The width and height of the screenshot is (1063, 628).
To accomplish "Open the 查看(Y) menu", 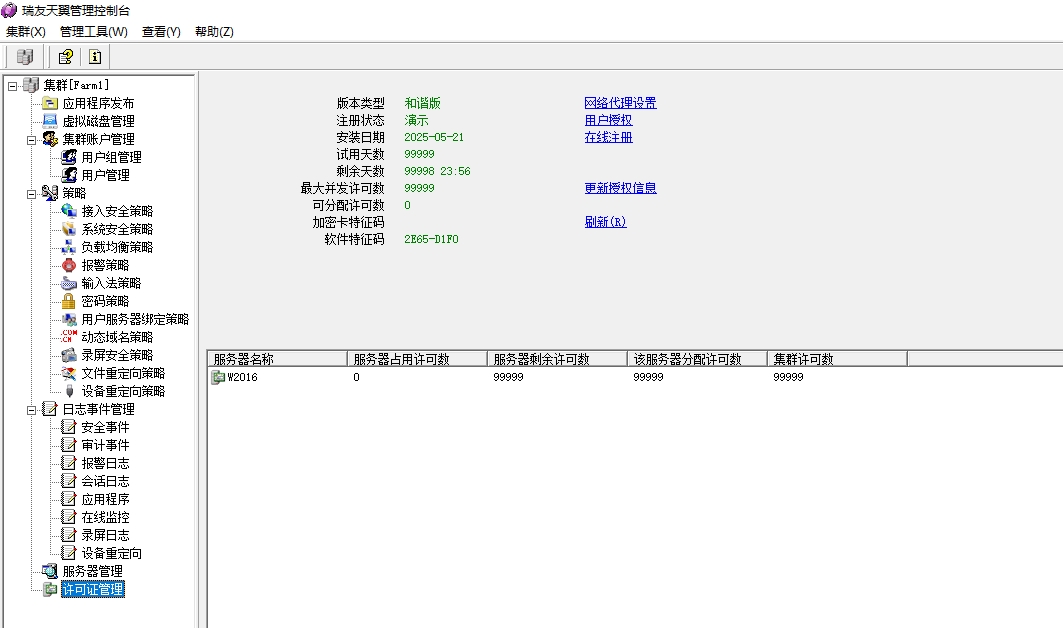I will click(161, 32).
